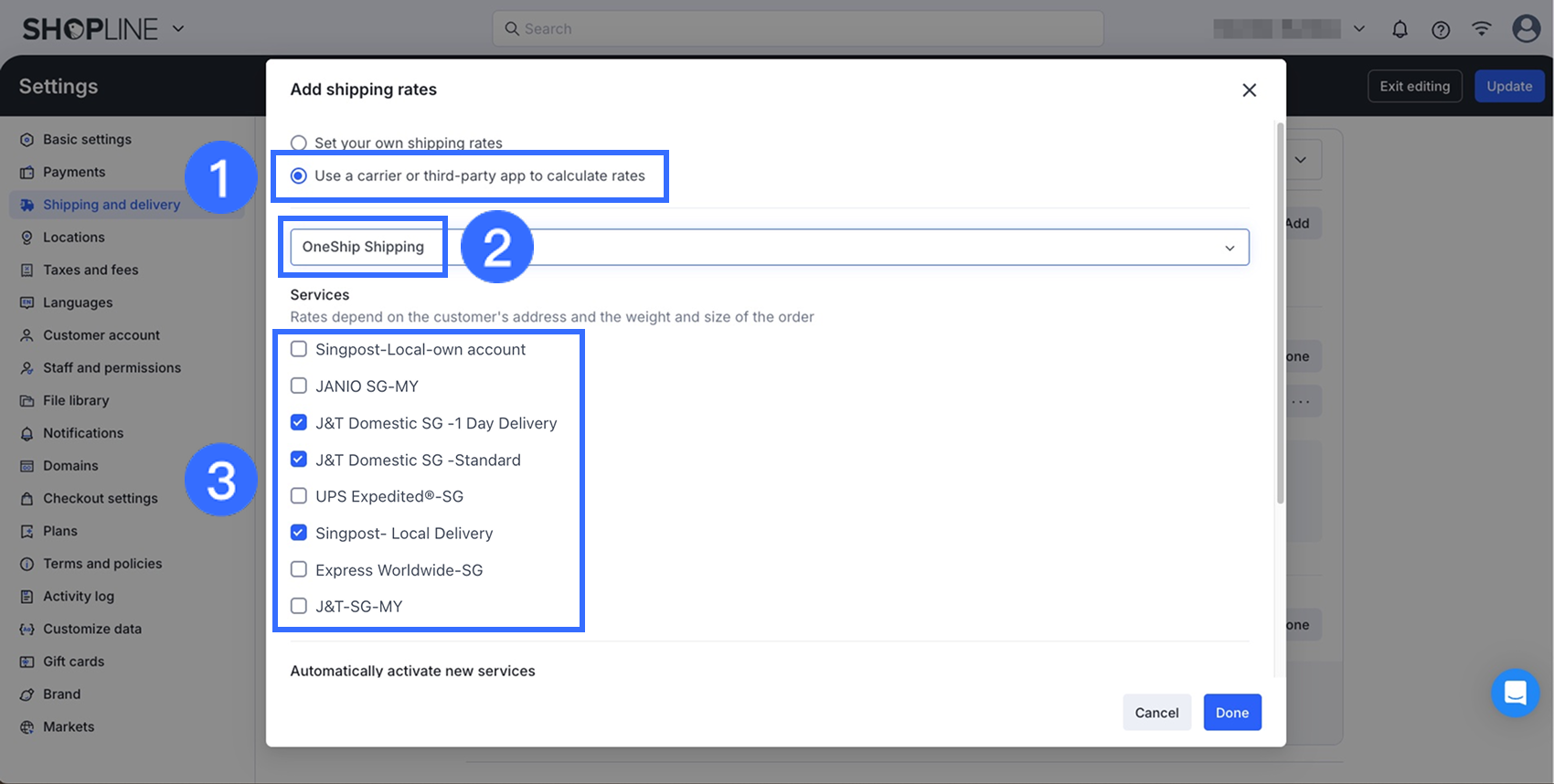Select Set your own shipping rates radio
This screenshot has width=1554, height=784.
pos(298,143)
